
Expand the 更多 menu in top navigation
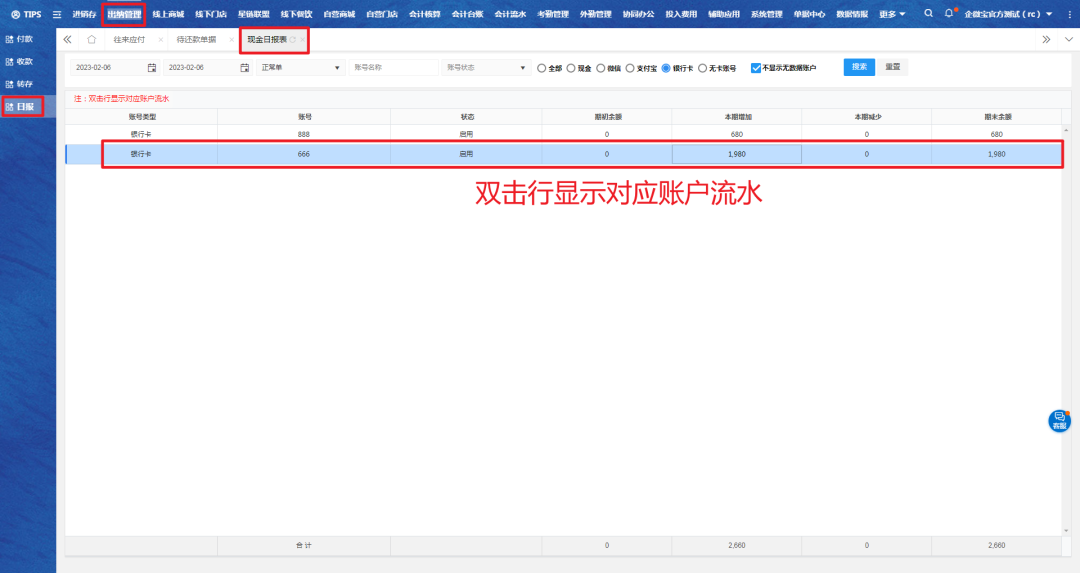click(x=892, y=14)
